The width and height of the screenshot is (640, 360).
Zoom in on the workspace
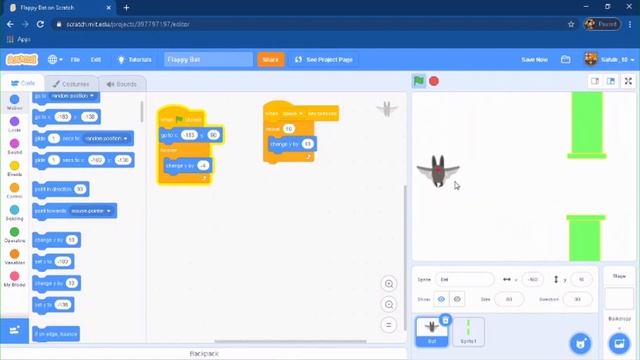pyautogui.click(x=389, y=284)
